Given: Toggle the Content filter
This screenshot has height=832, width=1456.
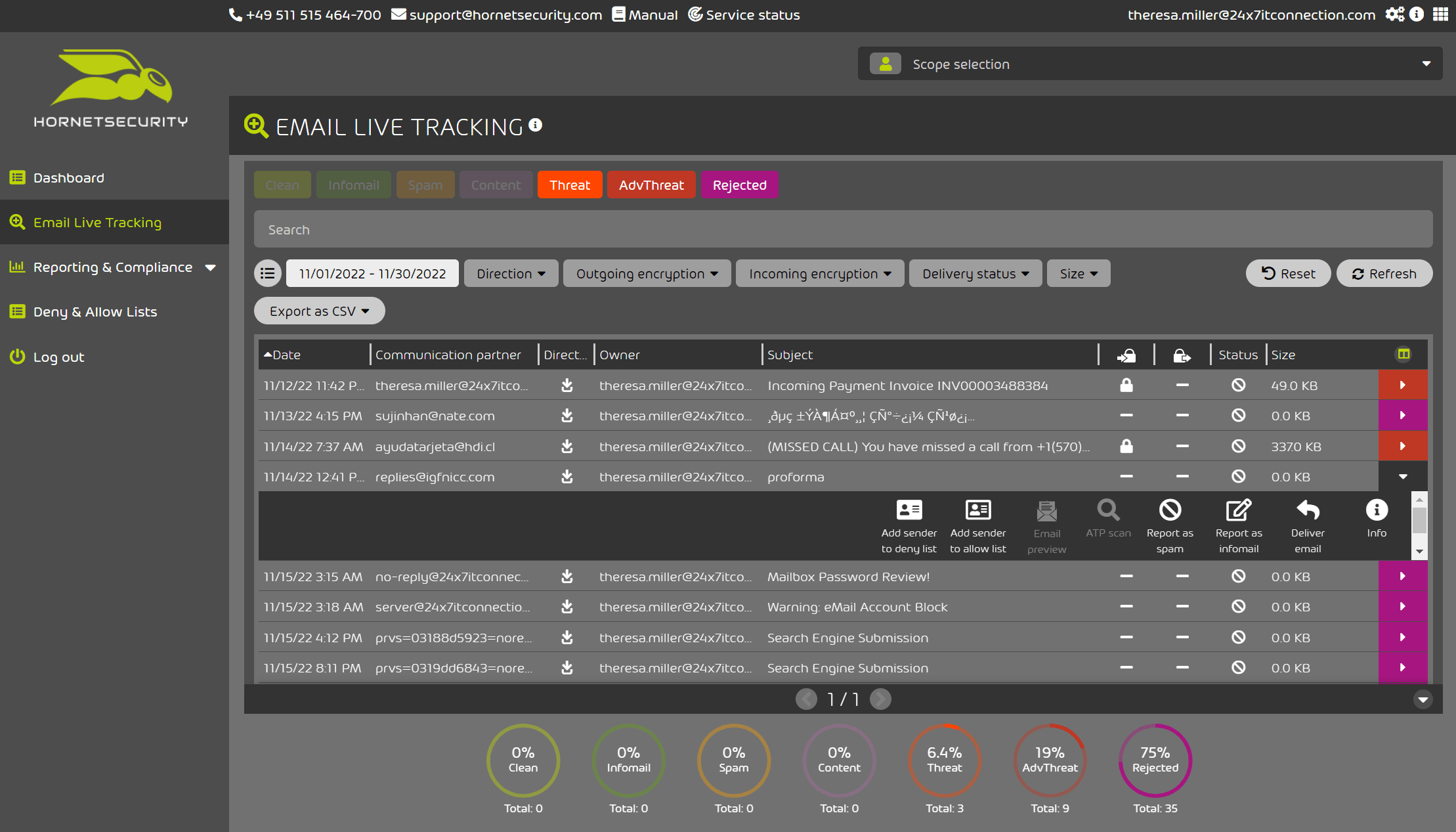Looking at the screenshot, I should pyautogui.click(x=496, y=185).
